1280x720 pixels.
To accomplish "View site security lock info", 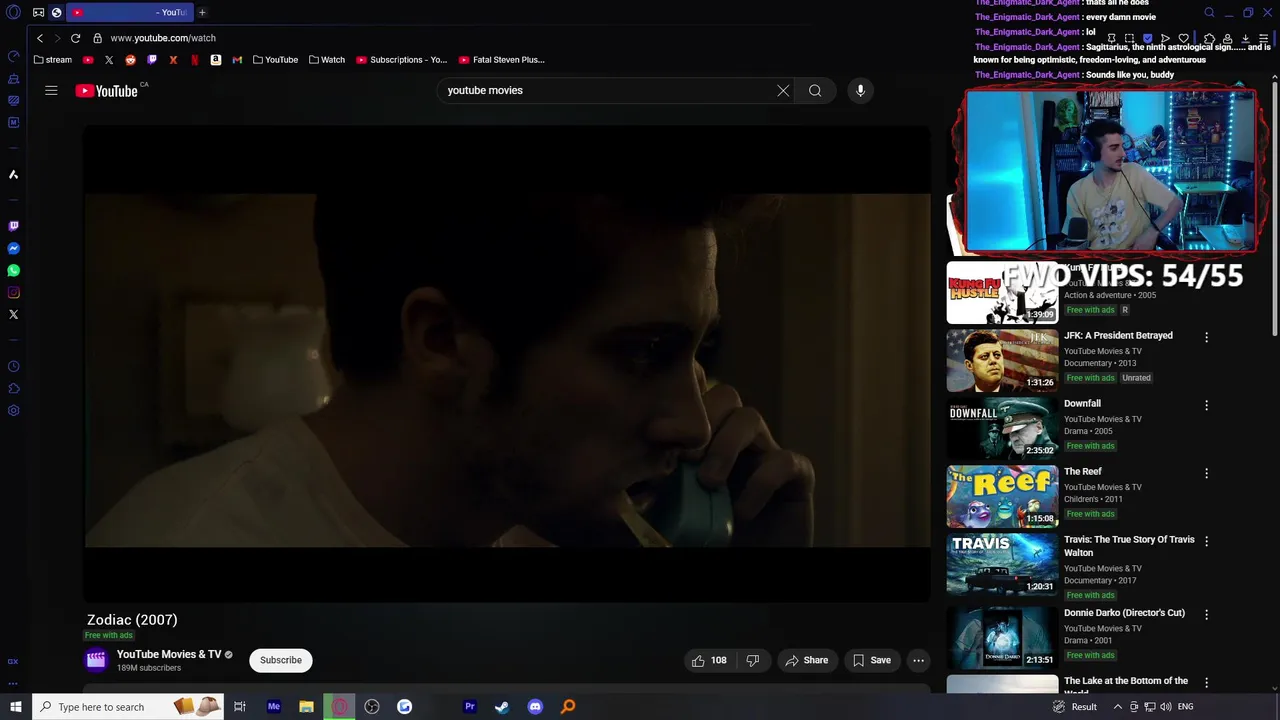I will (x=97, y=38).
